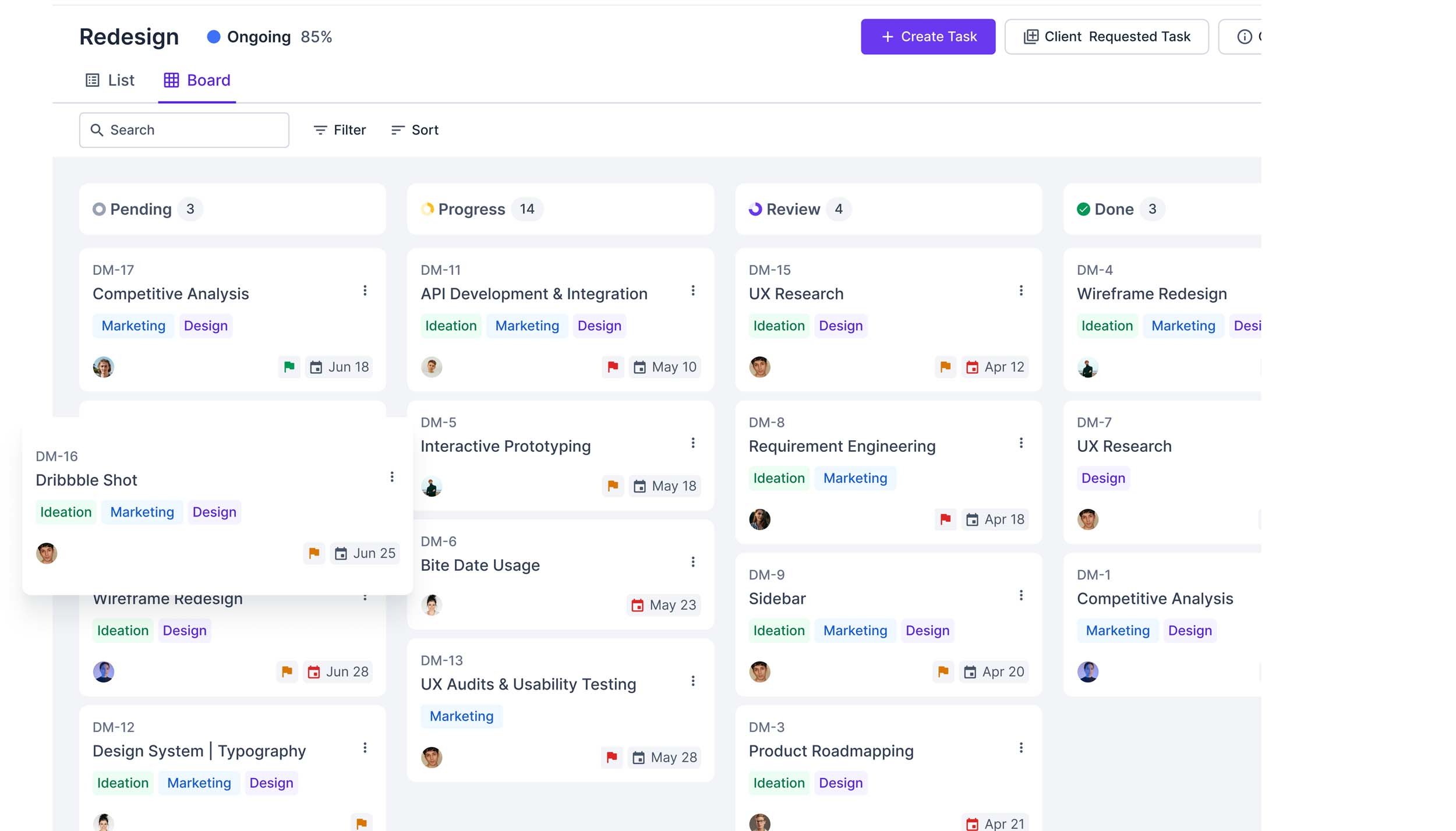Image resolution: width=1456 pixels, height=831 pixels.
Task: Open kebab menu on Requirement Engineering card
Action: (x=1021, y=443)
